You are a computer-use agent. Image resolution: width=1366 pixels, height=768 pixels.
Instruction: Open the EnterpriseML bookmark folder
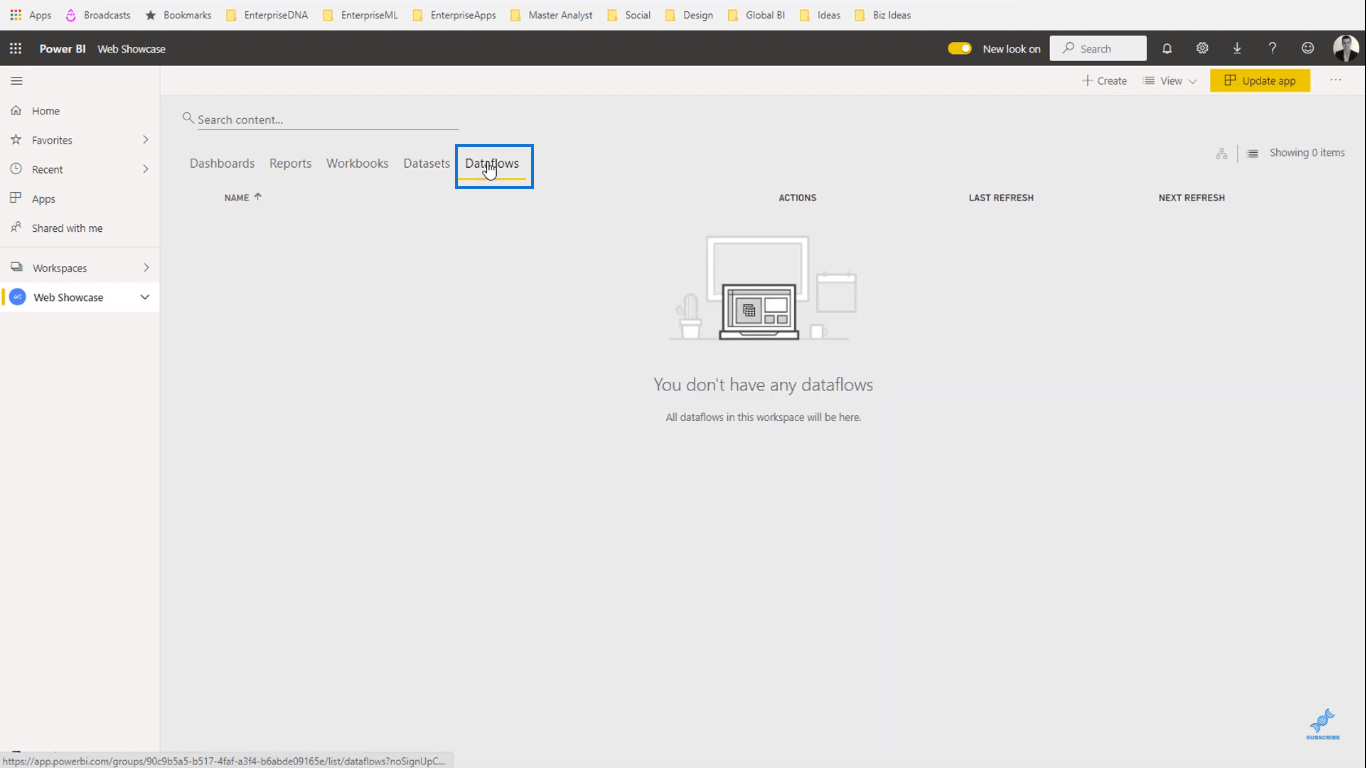[x=360, y=15]
